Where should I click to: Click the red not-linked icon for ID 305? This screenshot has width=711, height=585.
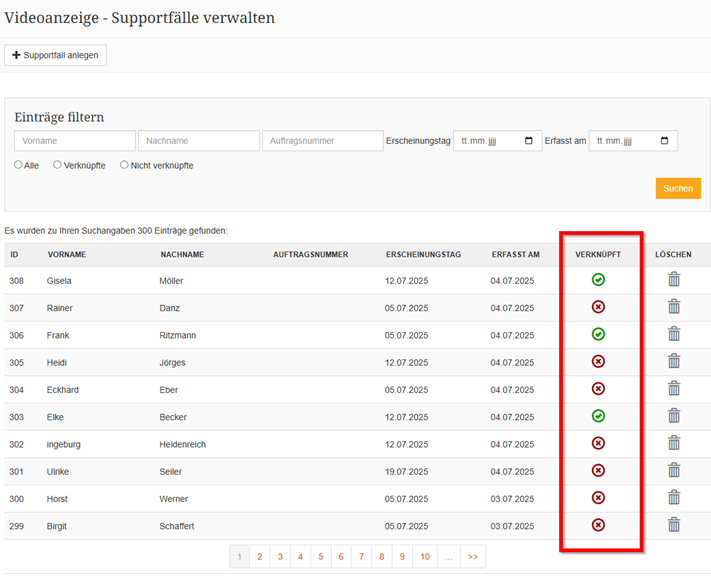[x=598, y=361]
